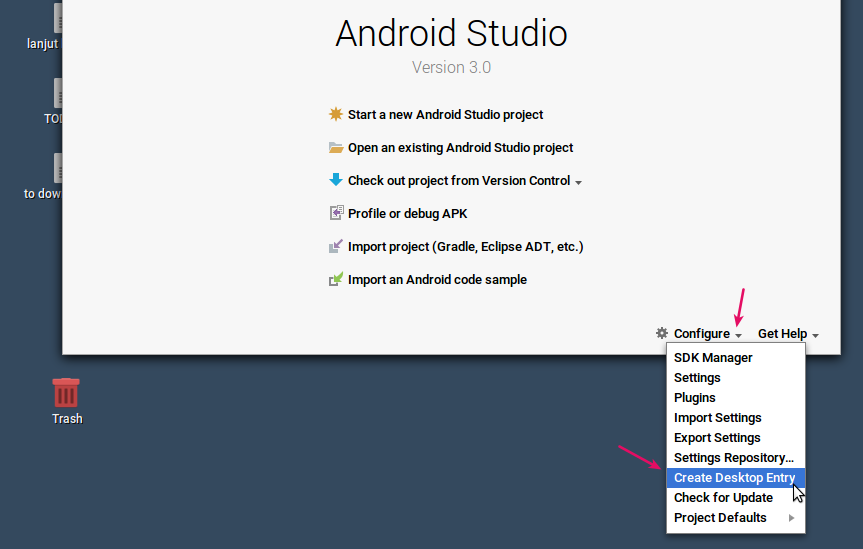The width and height of the screenshot is (863, 549).
Task: Click the folder icon for opening existing project
Action: point(336,148)
